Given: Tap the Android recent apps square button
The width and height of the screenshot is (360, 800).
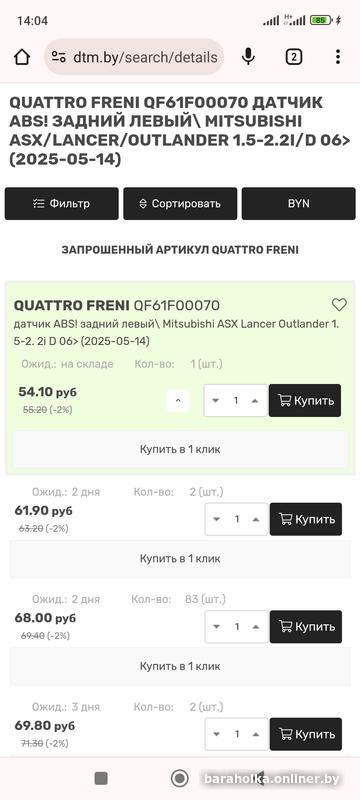Looking at the screenshot, I should pyautogui.click(x=101, y=778).
